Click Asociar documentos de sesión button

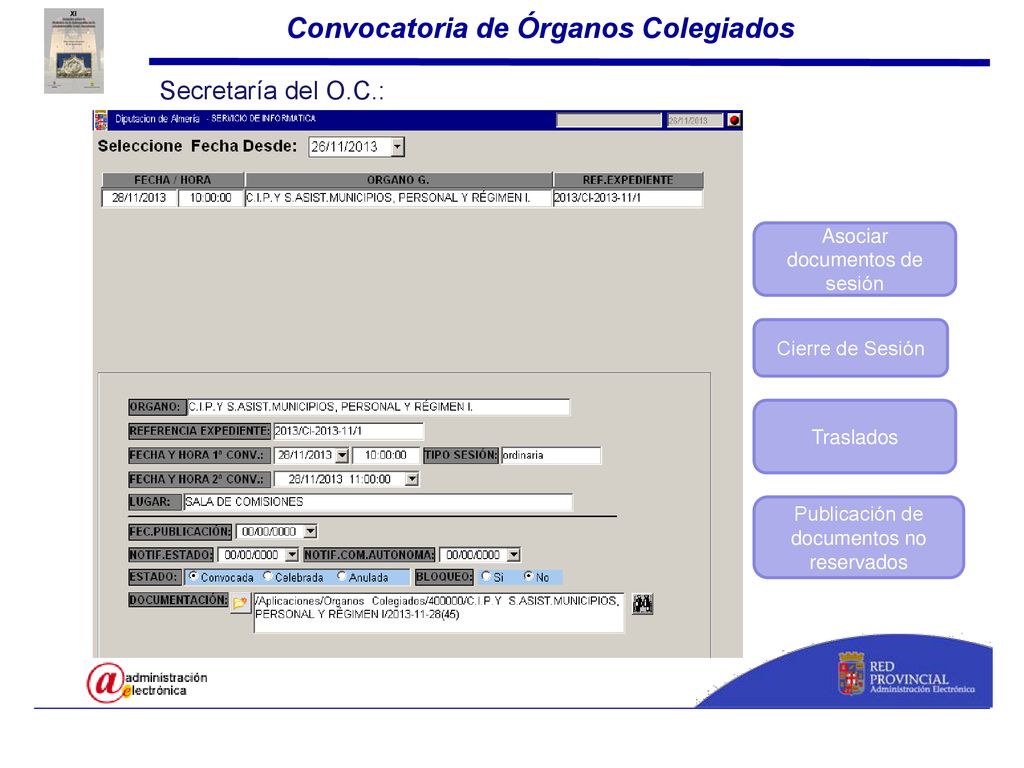(854, 259)
